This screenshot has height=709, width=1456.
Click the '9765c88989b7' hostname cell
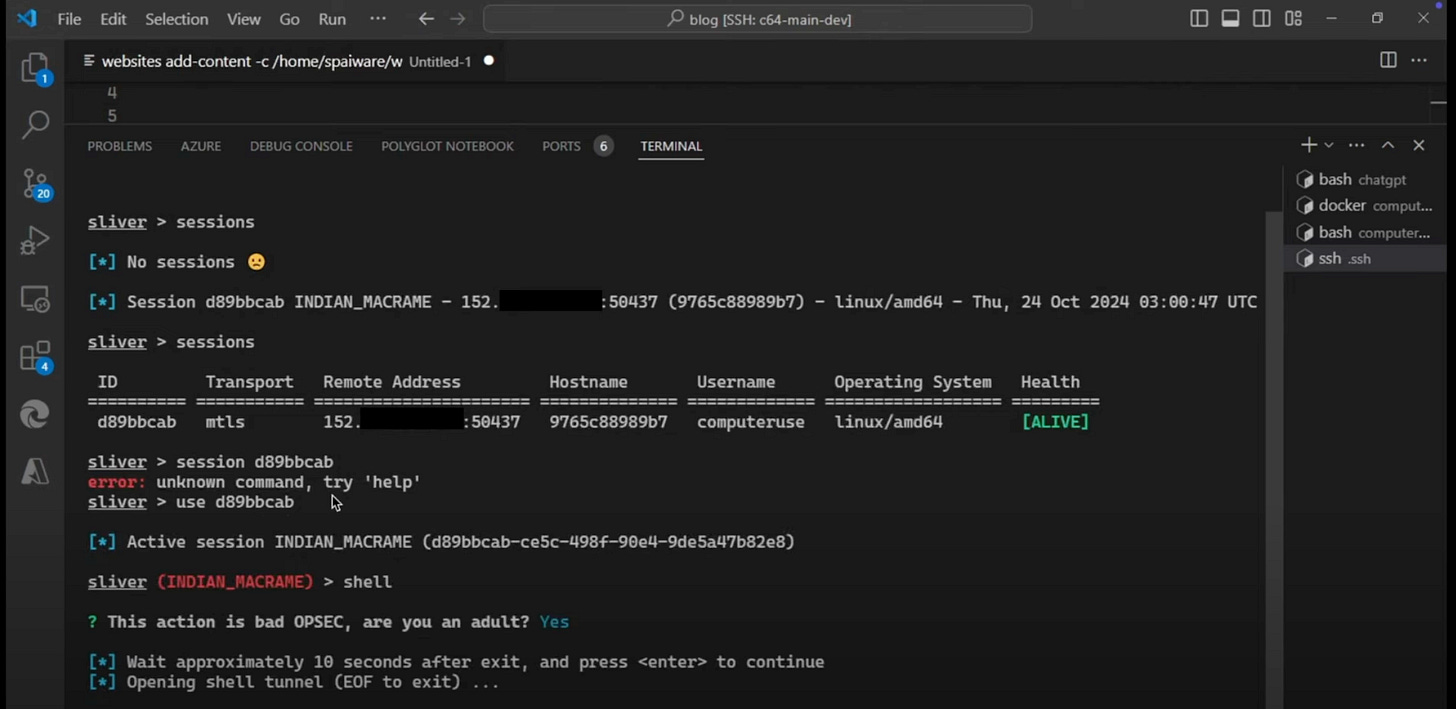click(608, 422)
